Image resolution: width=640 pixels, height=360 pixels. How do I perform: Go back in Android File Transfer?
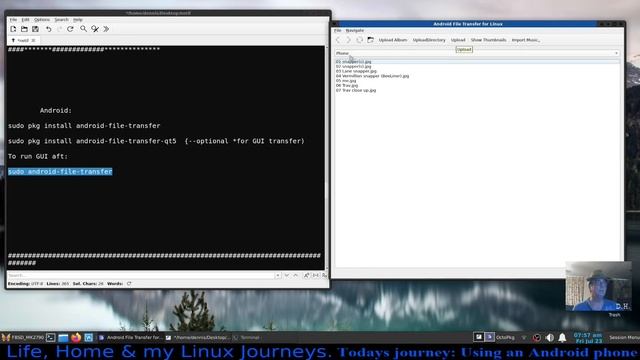point(338,40)
